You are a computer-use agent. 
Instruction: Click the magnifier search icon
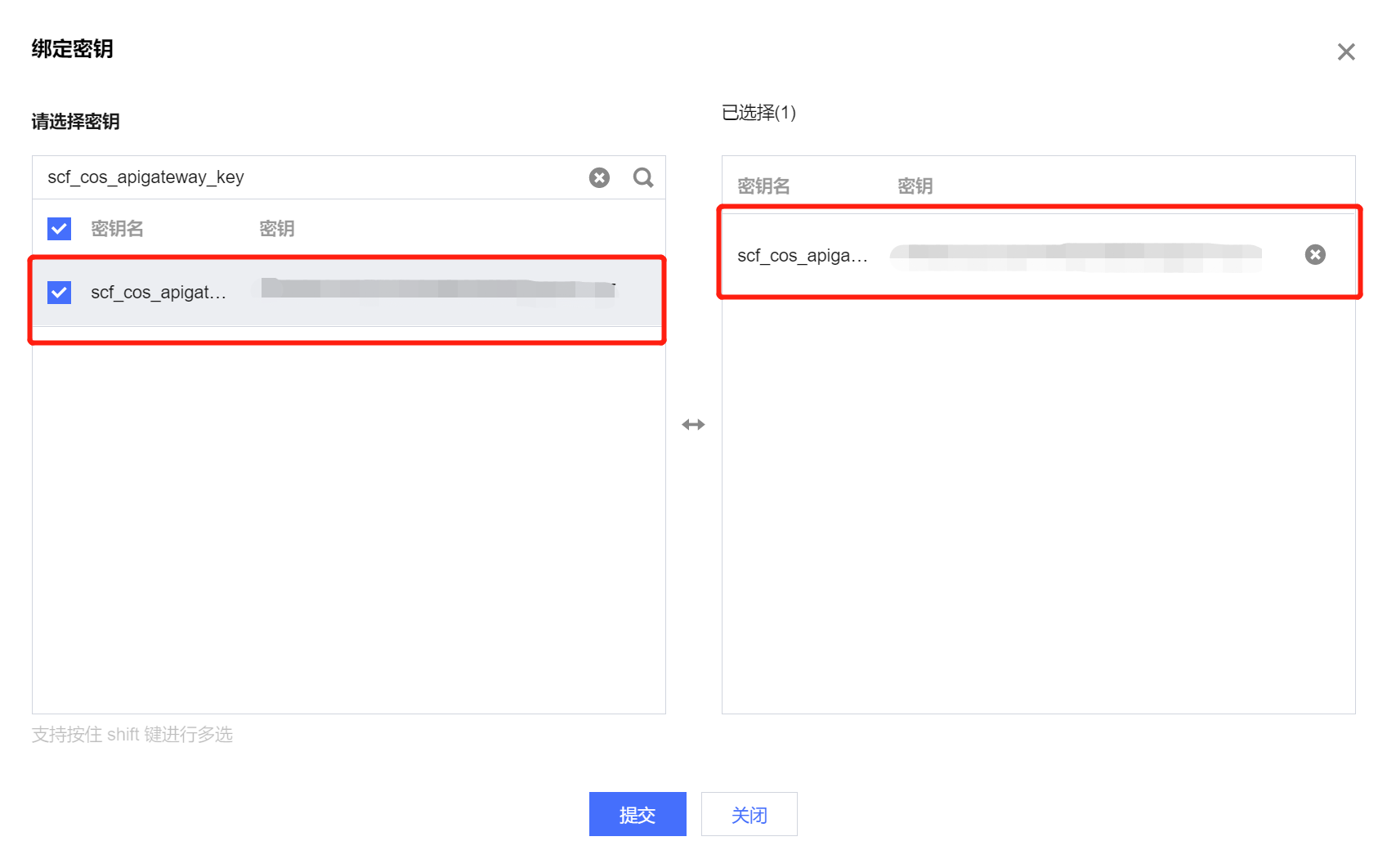click(643, 177)
